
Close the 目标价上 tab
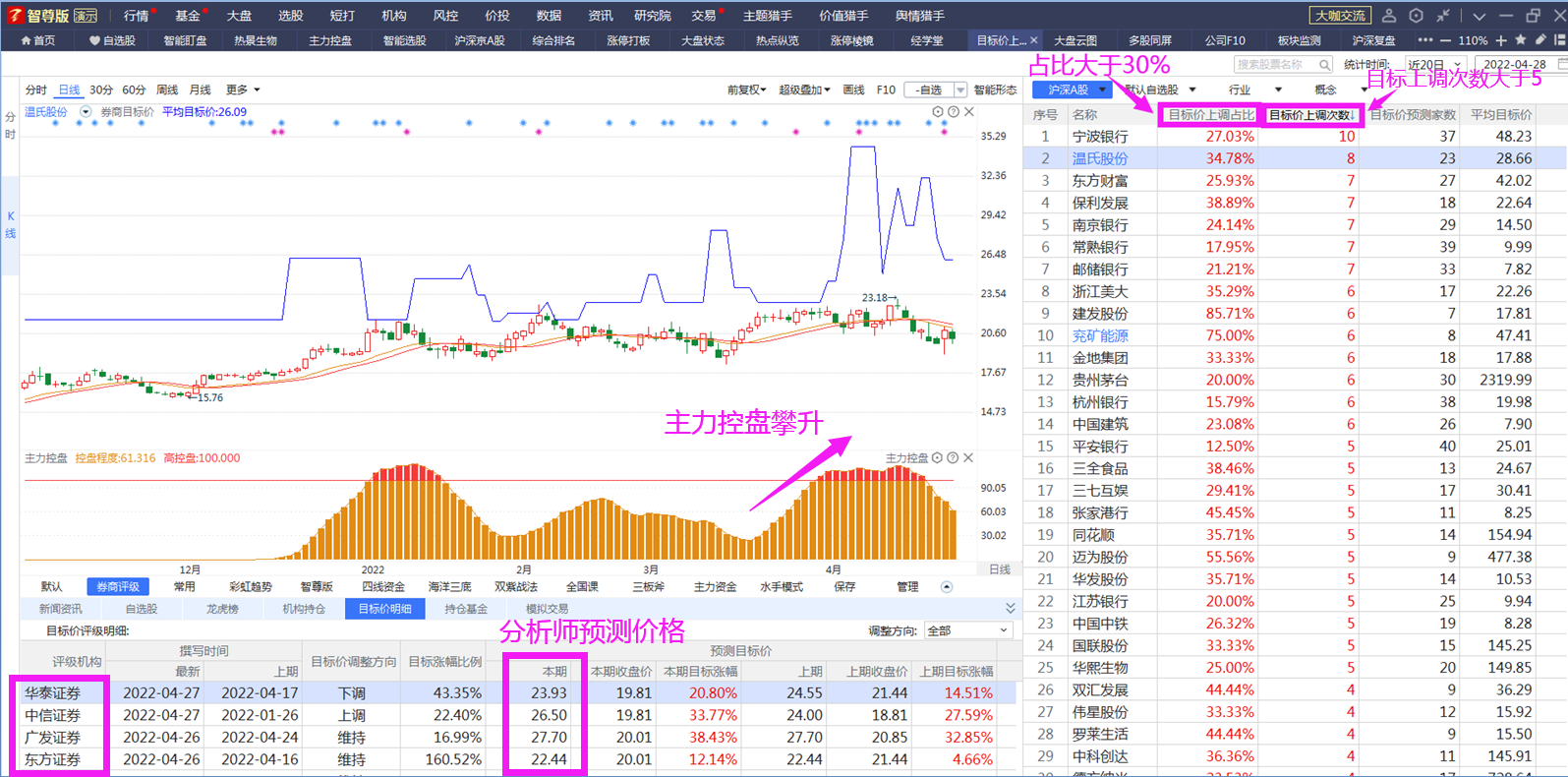point(1033,40)
